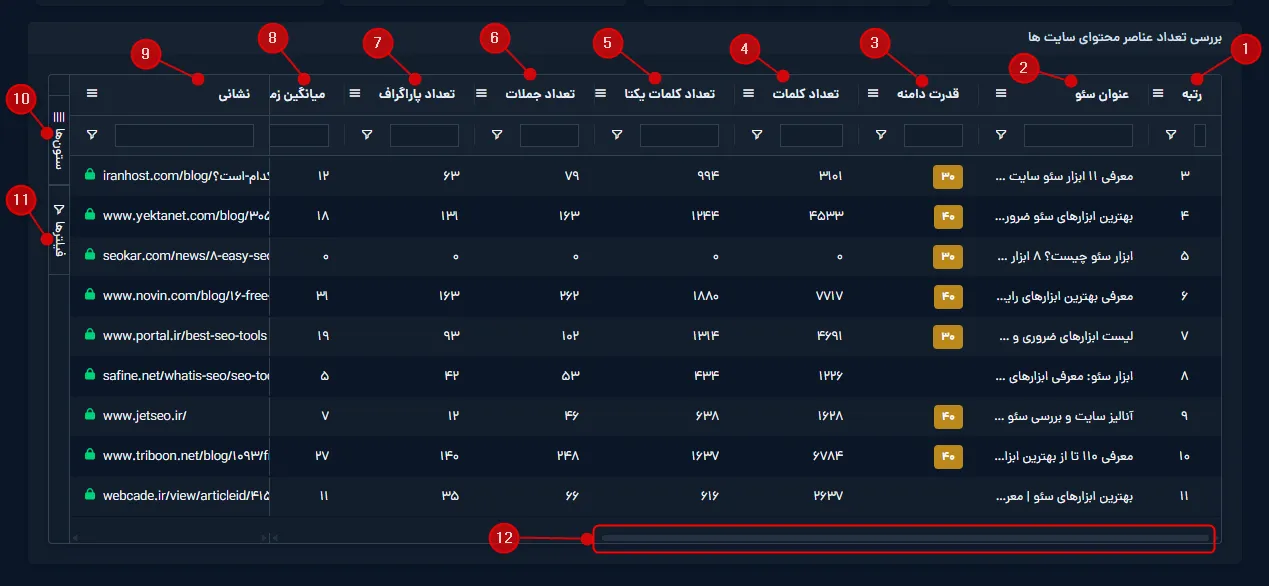Click the filter funnel under تعداد پاراگراف

coord(367,134)
